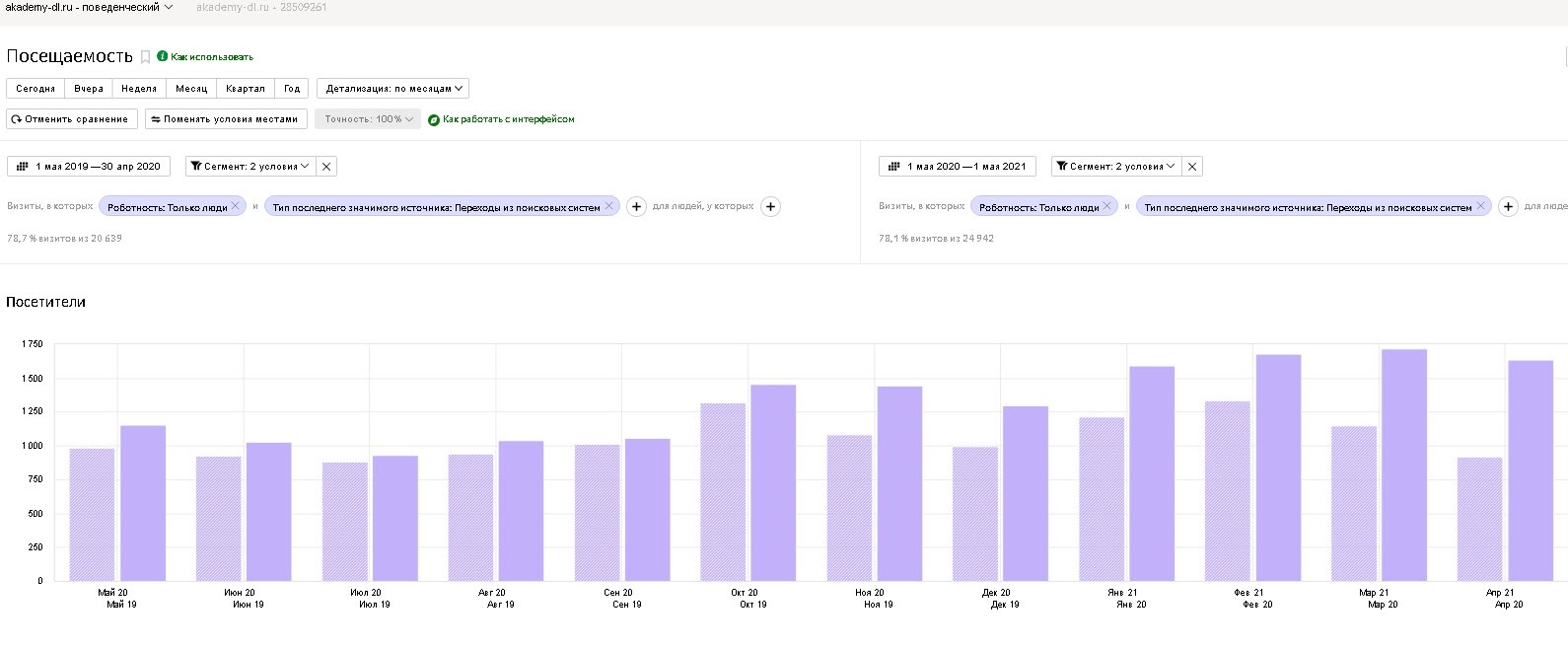This screenshot has height=647, width=1568.
Task: Clear the left segment with X button
Action: [326, 167]
